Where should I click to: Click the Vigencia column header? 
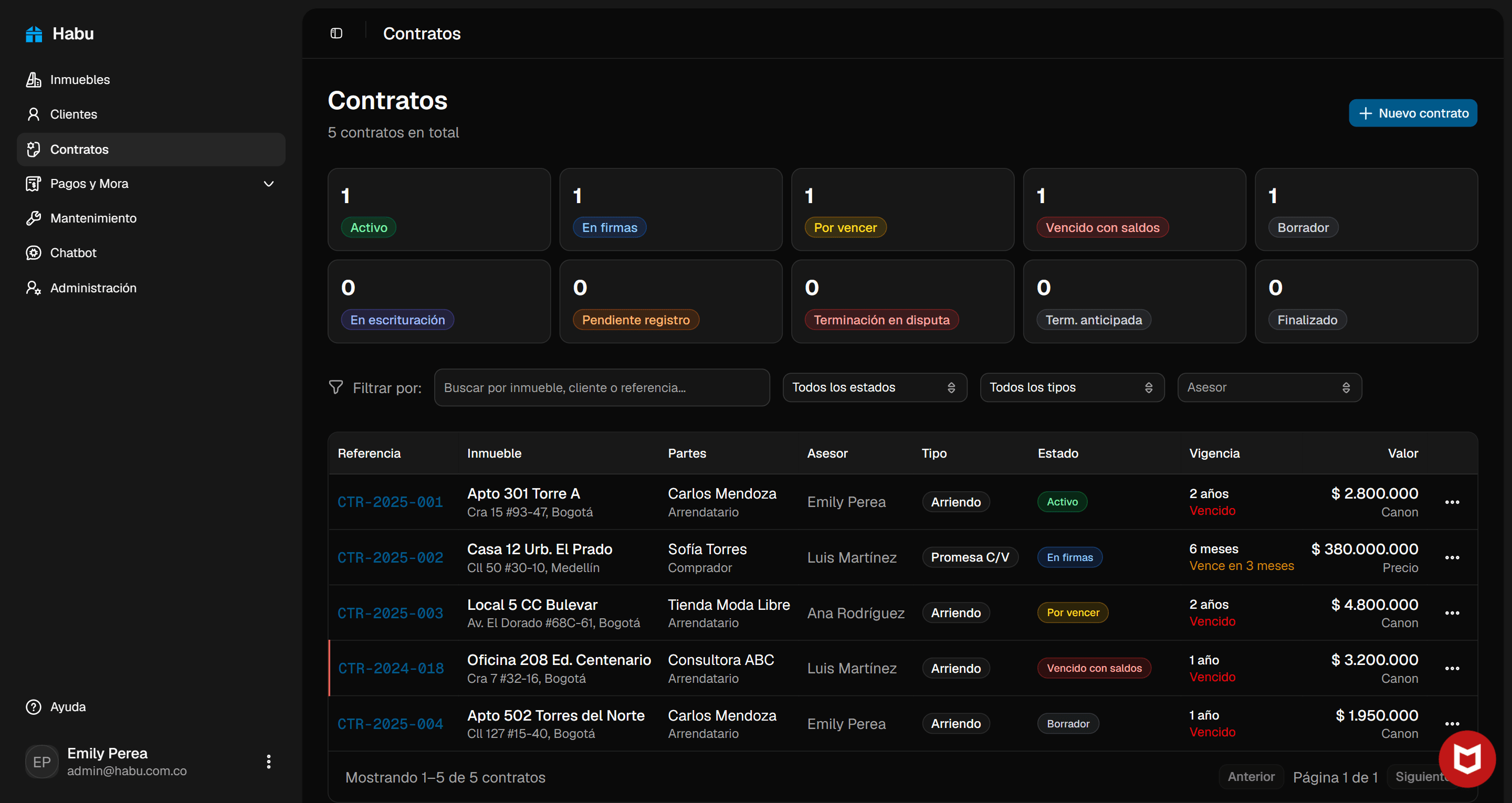[1214, 454]
